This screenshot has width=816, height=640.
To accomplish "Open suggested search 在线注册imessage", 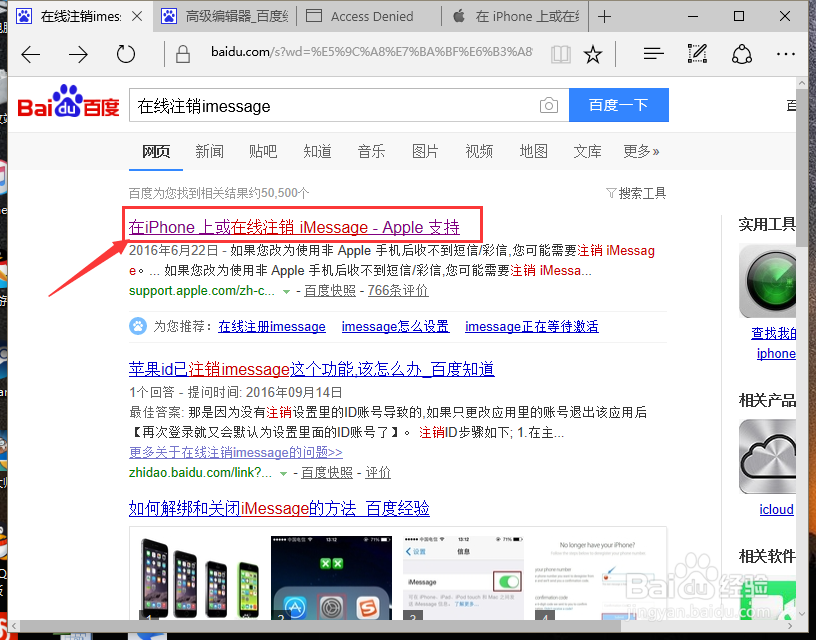I will click(272, 326).
